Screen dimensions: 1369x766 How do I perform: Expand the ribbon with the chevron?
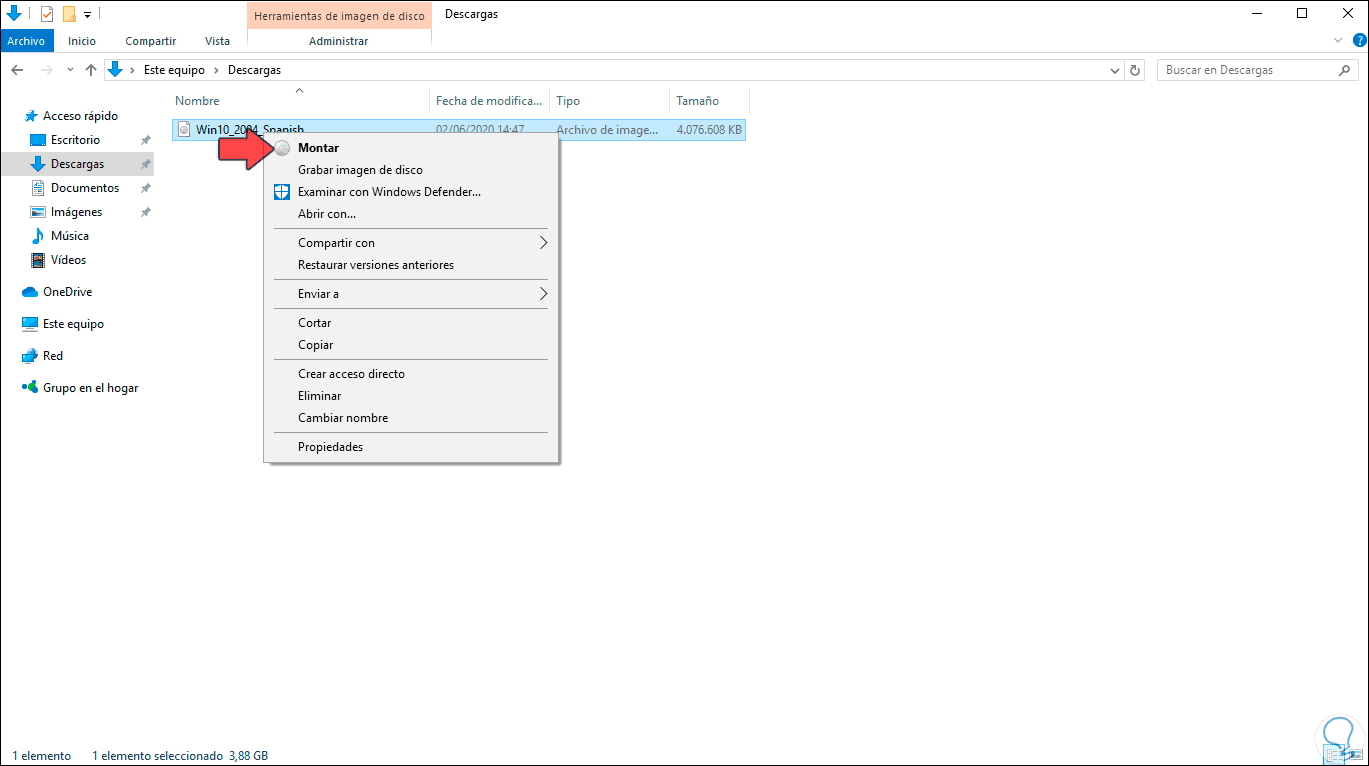coord(1339,41)
